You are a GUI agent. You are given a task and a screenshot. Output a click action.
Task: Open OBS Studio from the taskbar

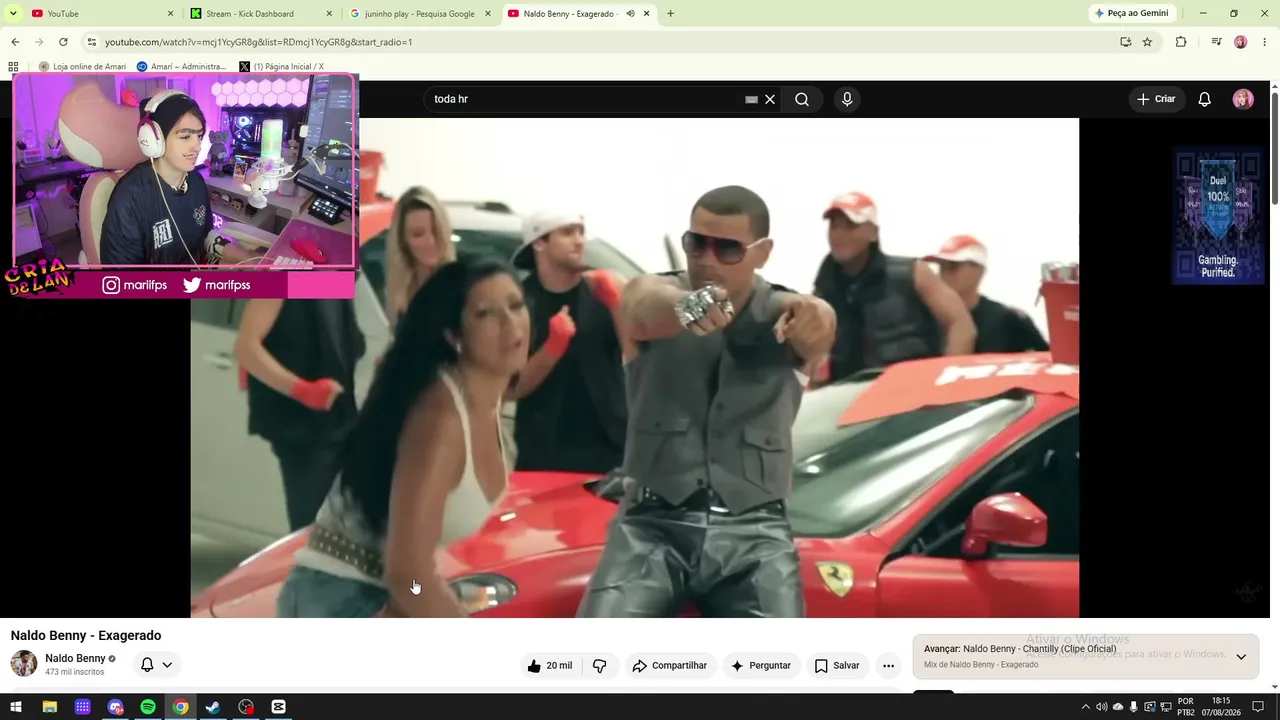coord(246,707)
